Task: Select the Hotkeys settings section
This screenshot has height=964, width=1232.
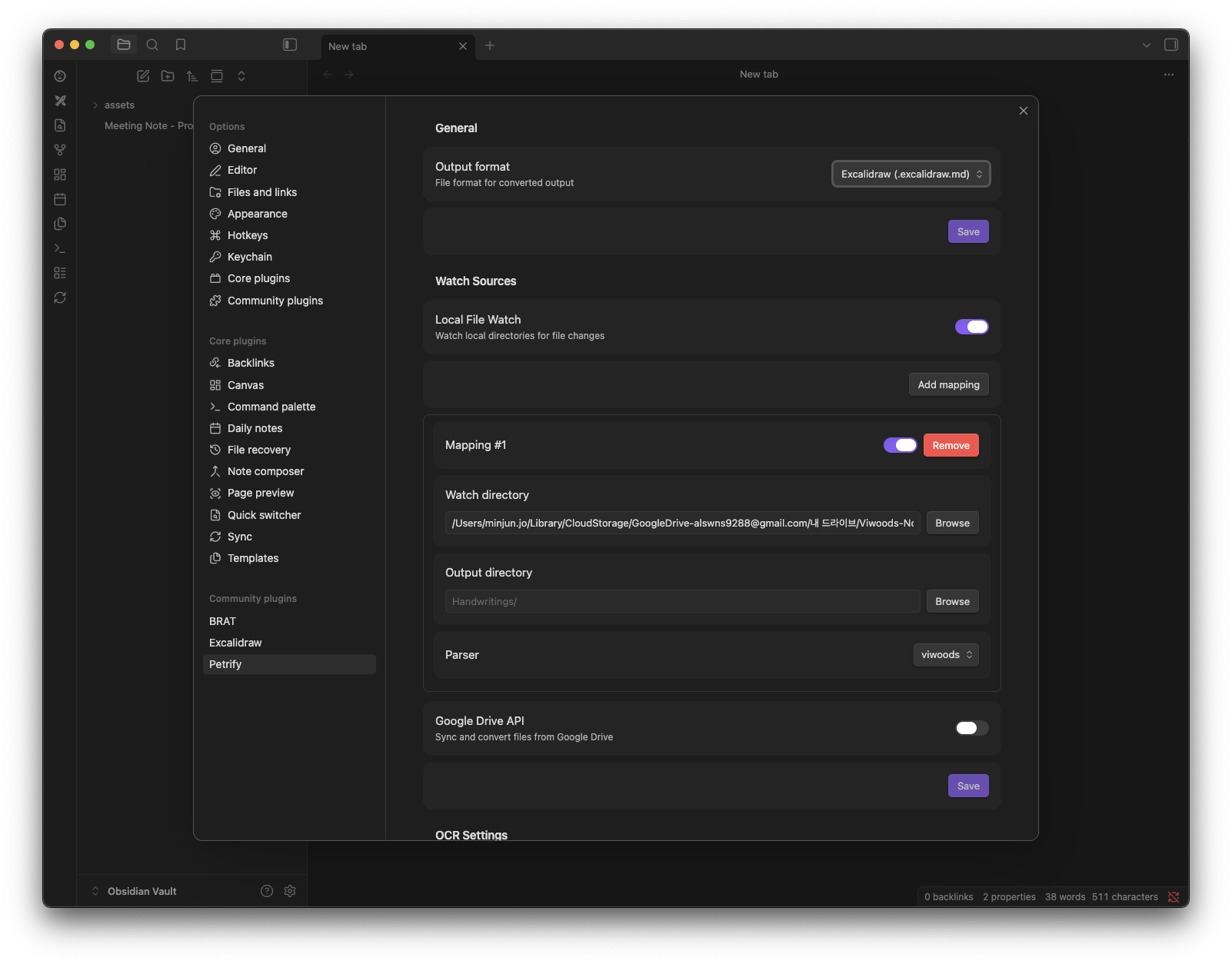Action: tap(247, 235)
